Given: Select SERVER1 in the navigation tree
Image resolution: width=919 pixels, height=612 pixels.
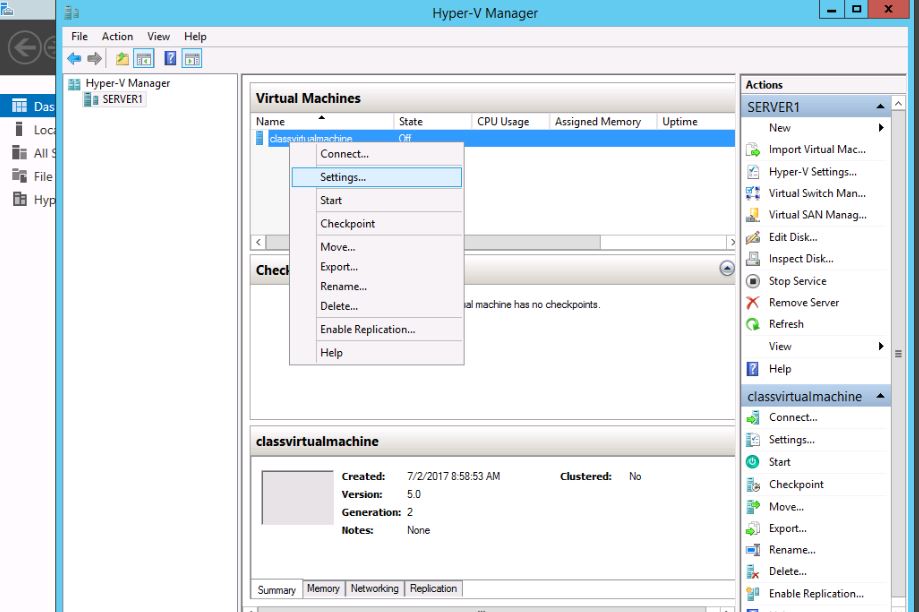Looking at the screenshot, I should point(123,99).
